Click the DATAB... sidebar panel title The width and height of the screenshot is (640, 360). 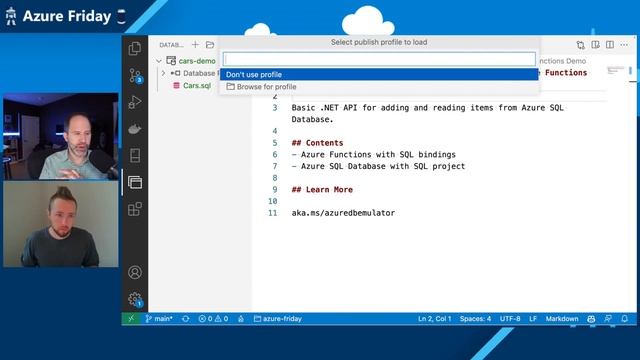click(x=171, y=45)
